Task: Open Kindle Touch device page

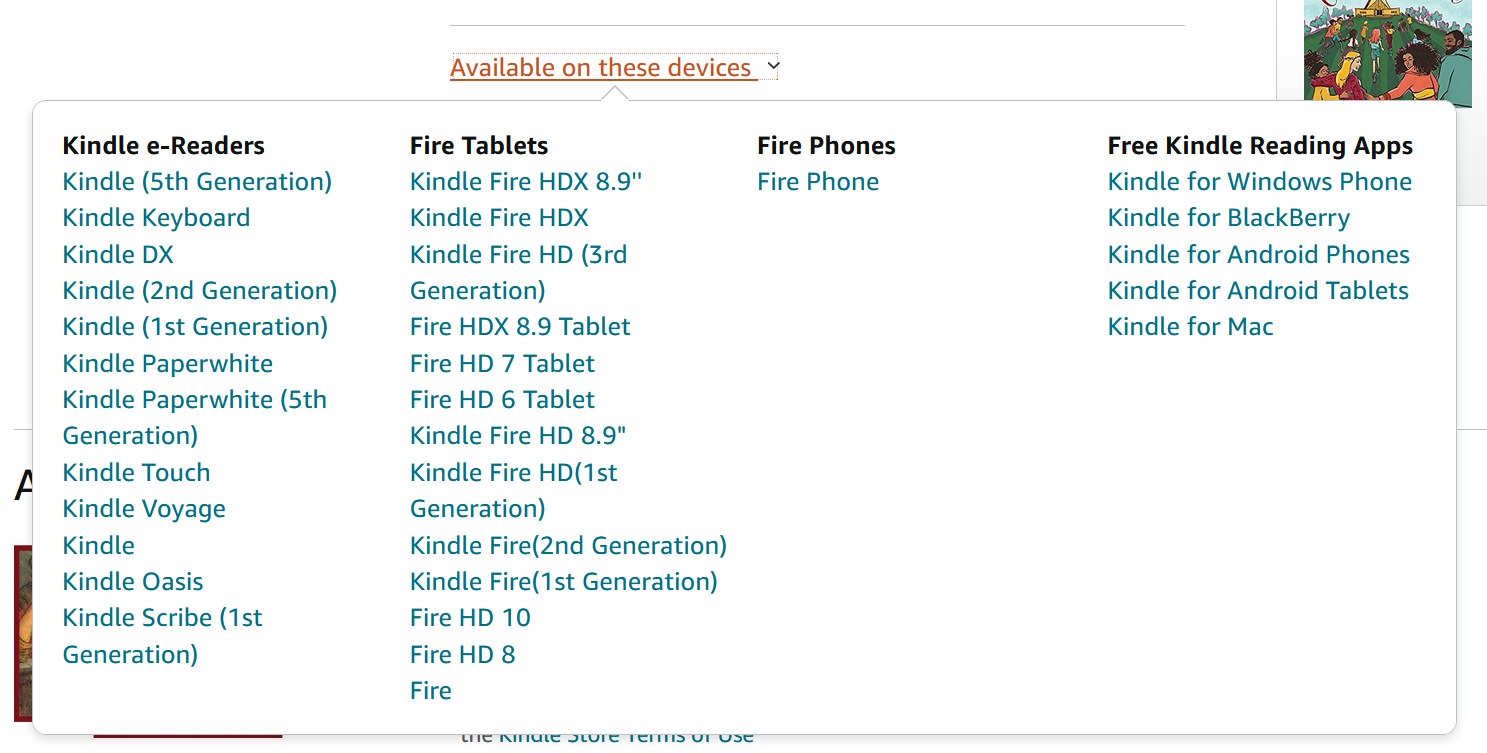Action: (x=136, y=471)
